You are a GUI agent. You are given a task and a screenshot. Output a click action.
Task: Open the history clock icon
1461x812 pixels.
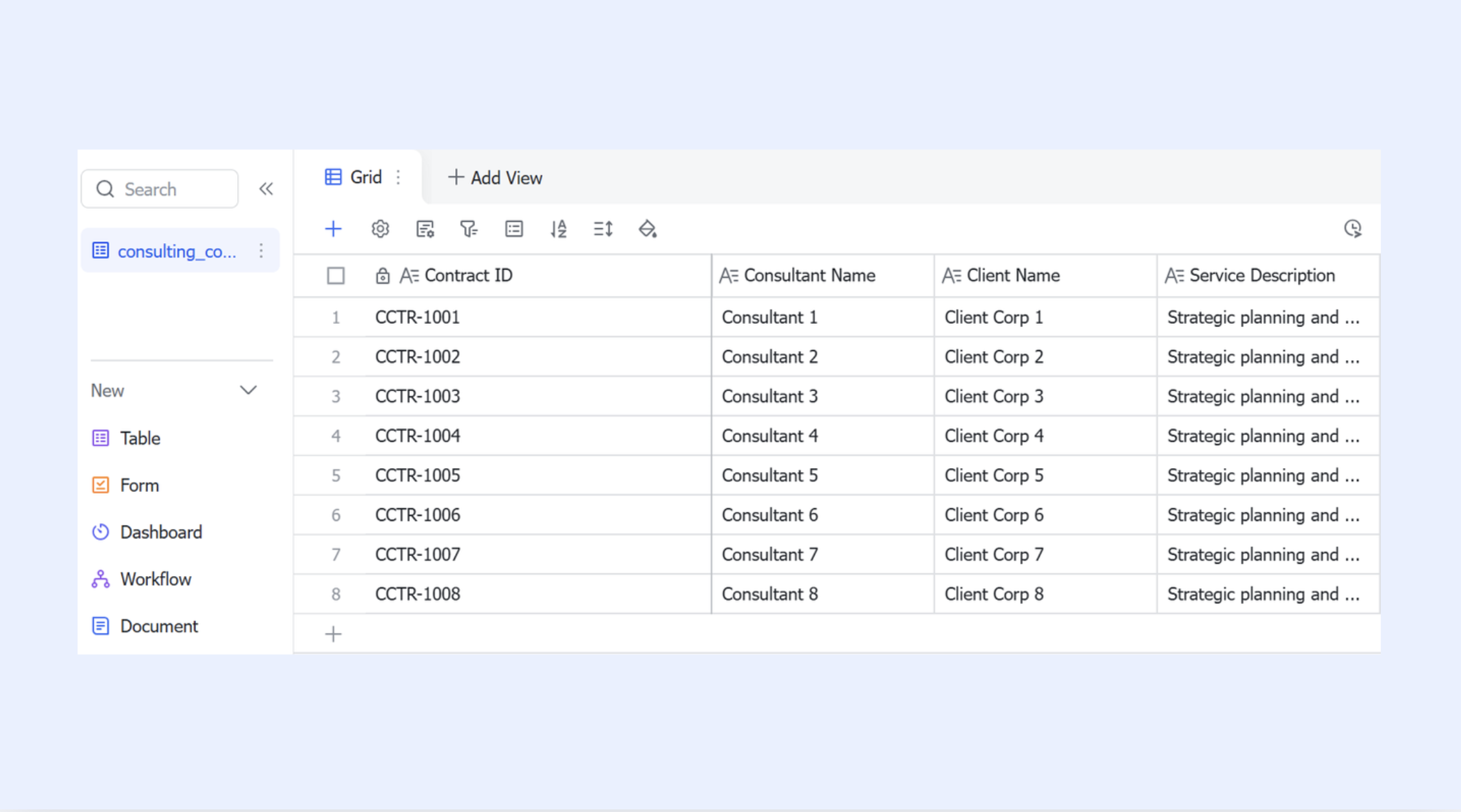(x=1352, y=228)
